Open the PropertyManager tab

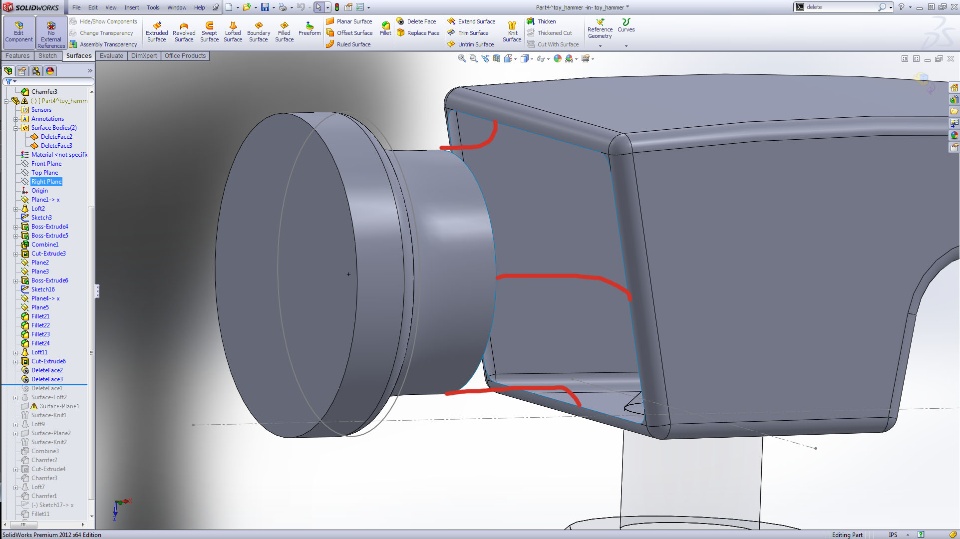(23, 71)
